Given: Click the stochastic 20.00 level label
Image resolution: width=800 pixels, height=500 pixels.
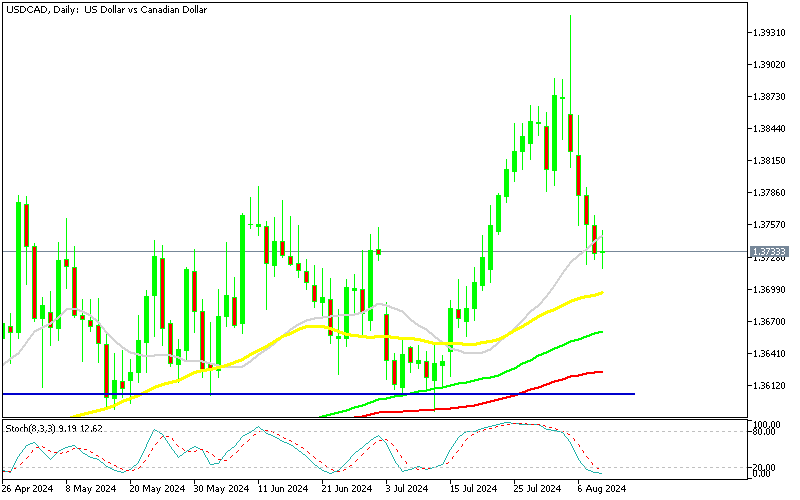Looking at the screenshot, I should point(765,467).
